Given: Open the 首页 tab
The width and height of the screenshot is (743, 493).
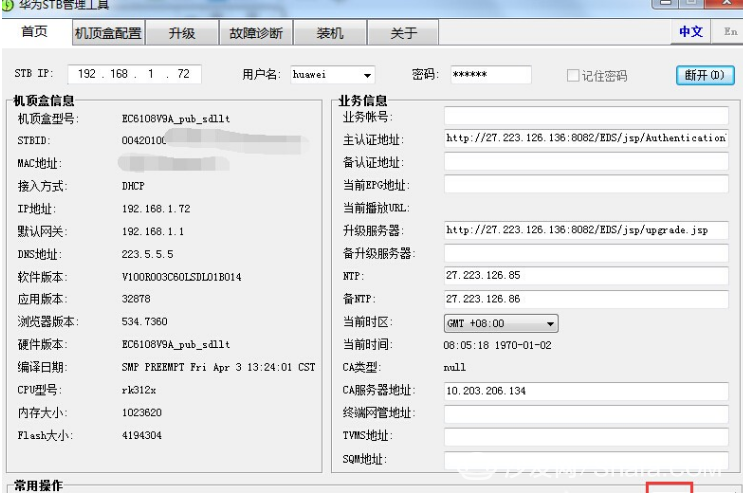Looking at the screenshot, I should point(35,32).
